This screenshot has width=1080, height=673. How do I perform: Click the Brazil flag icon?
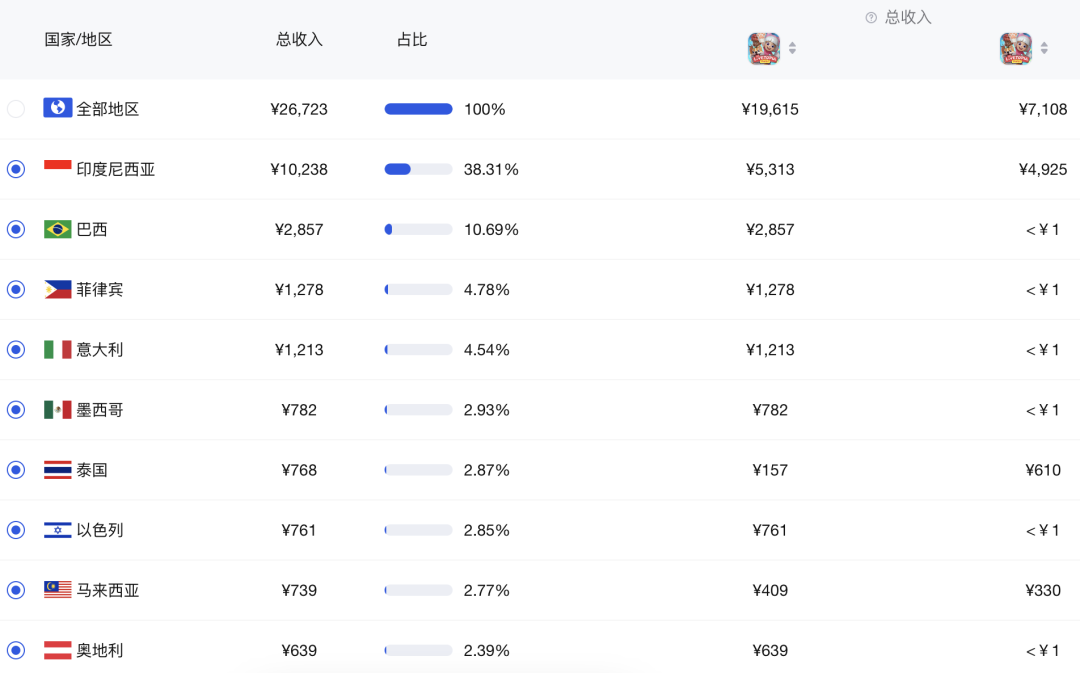point(58,229)
